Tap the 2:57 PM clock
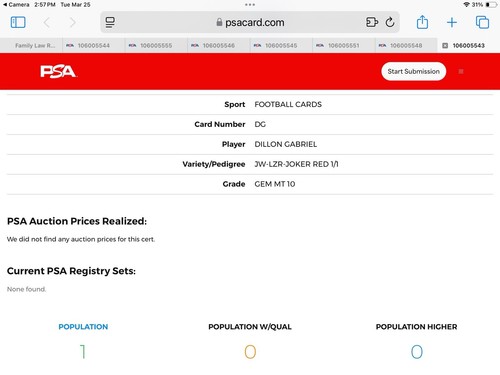Viewport: 500px width, 375px height. 45,5
